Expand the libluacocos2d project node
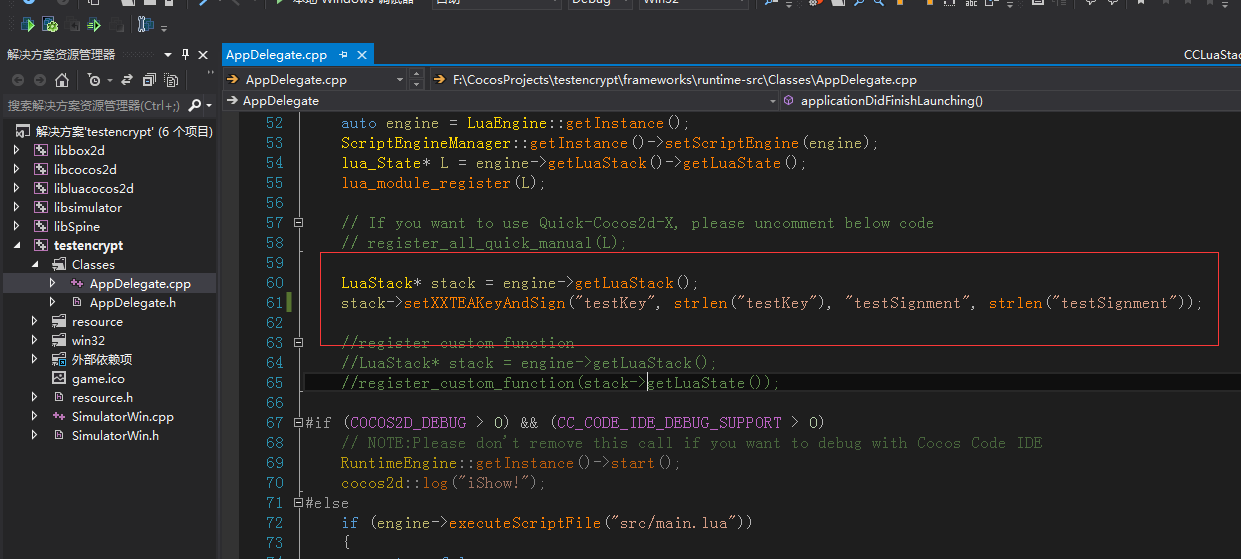The image size is (1241, 559). point(15,188)
